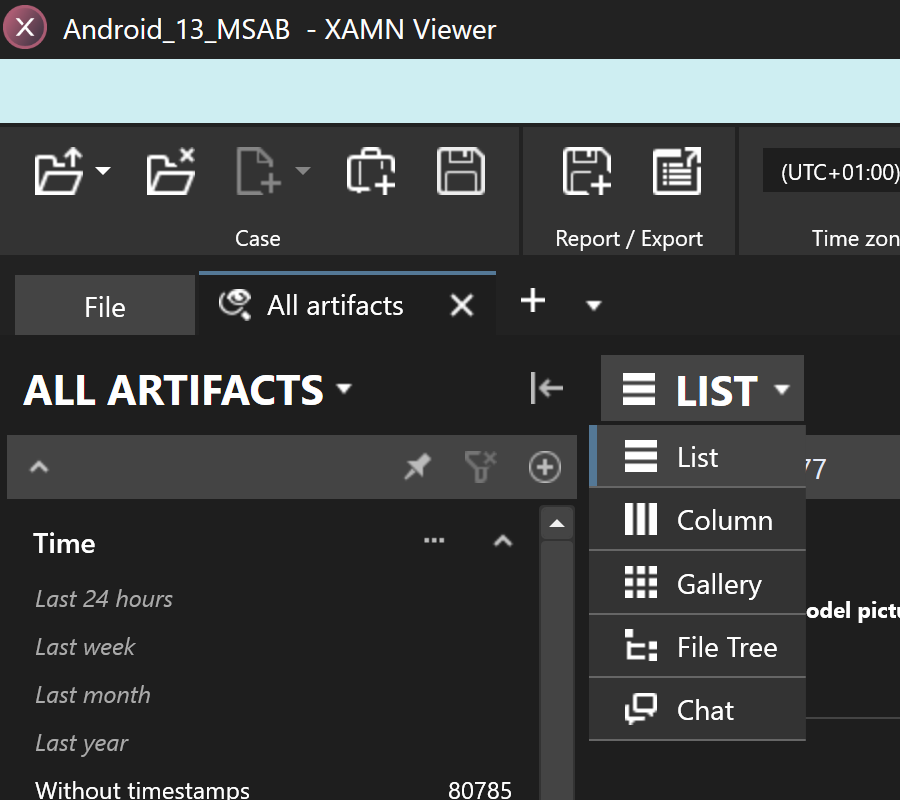Clear active filters with the funnel icon

[x=480, y=466]
